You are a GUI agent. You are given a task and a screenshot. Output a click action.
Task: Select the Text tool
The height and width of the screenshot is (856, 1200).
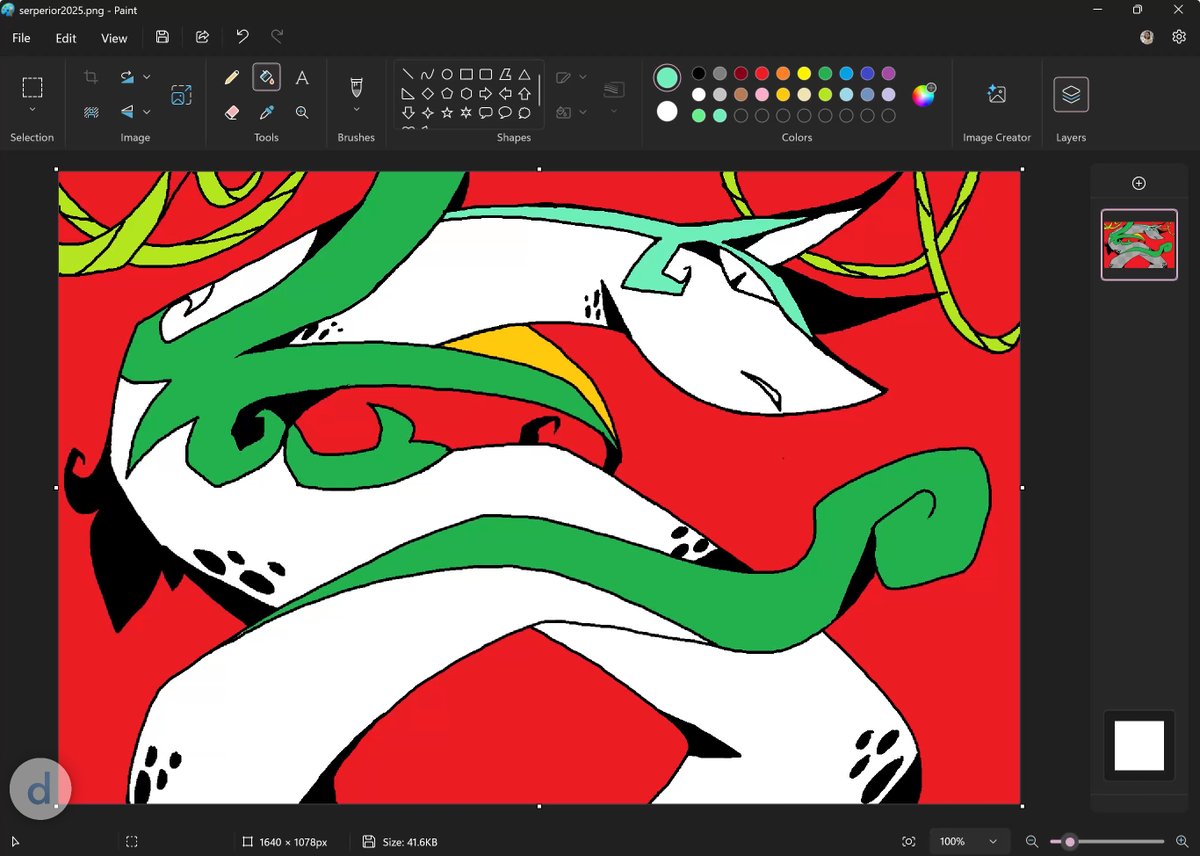301,77
